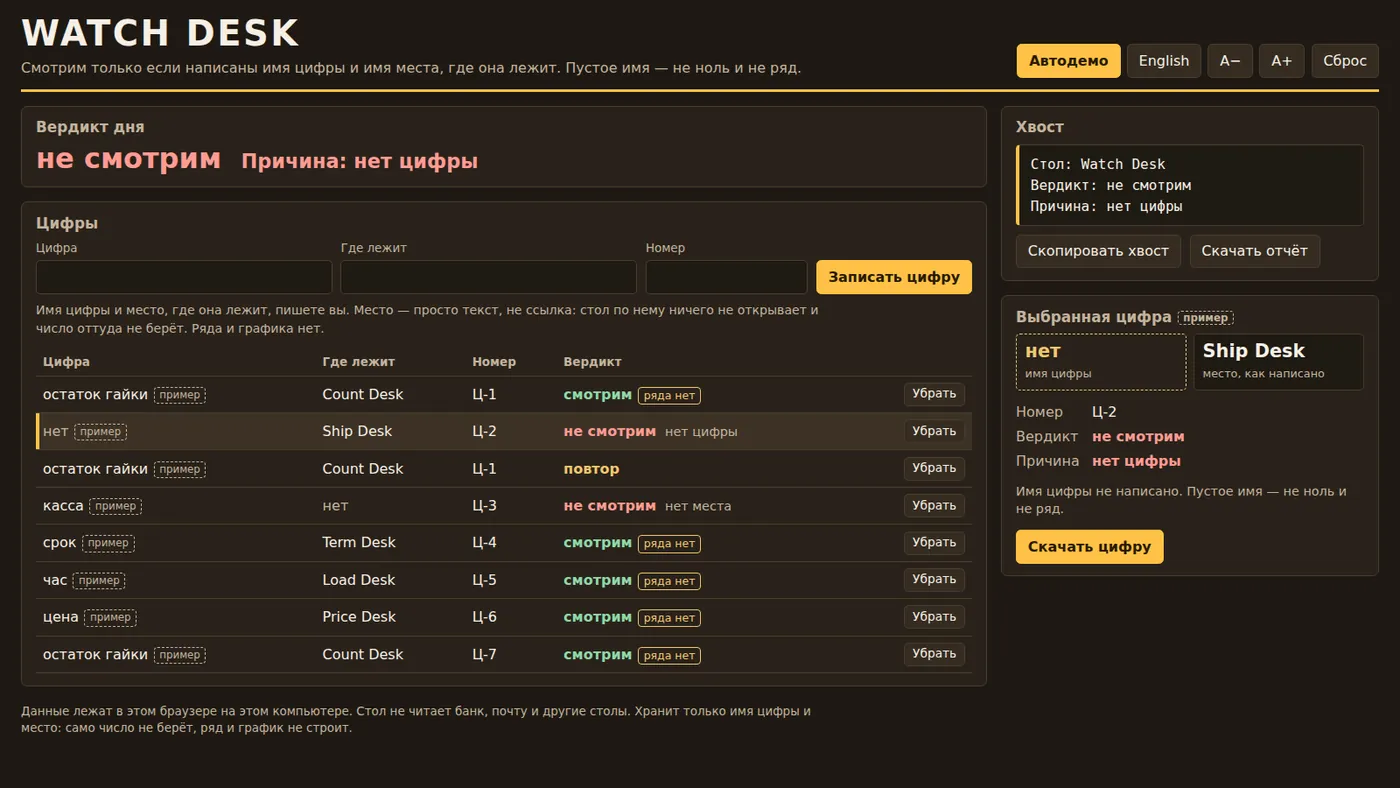This screenshot has height=788, width=1400.
Task: Remove the Ц-5 Load Desk row
Action: coord(934,580)
